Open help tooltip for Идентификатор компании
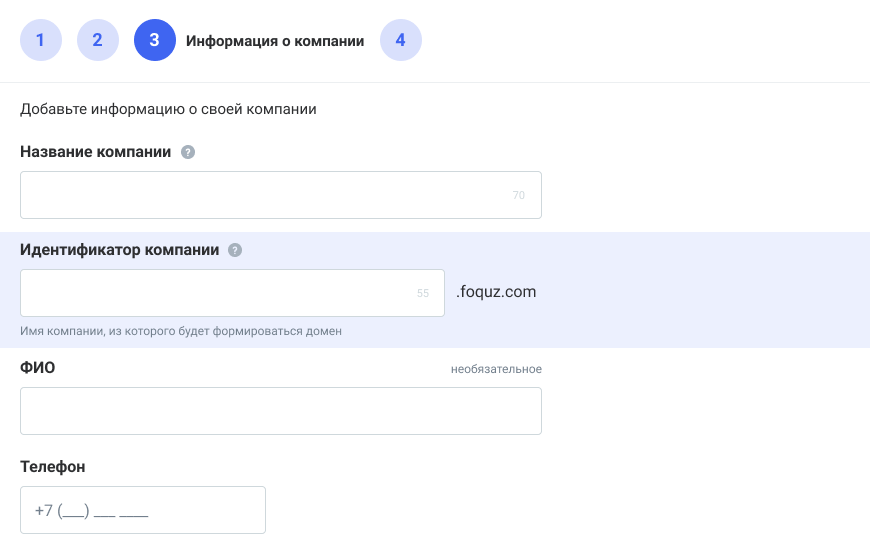This screenshot has width=870, height=555. click(x=235, y=251)
